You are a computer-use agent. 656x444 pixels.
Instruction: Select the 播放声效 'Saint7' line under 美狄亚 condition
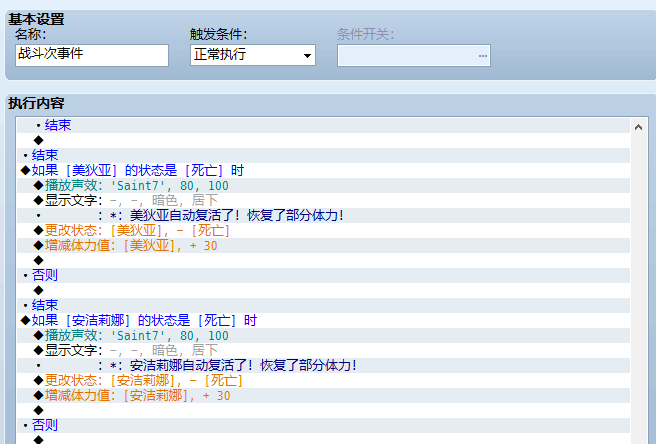tap(323, 186)
